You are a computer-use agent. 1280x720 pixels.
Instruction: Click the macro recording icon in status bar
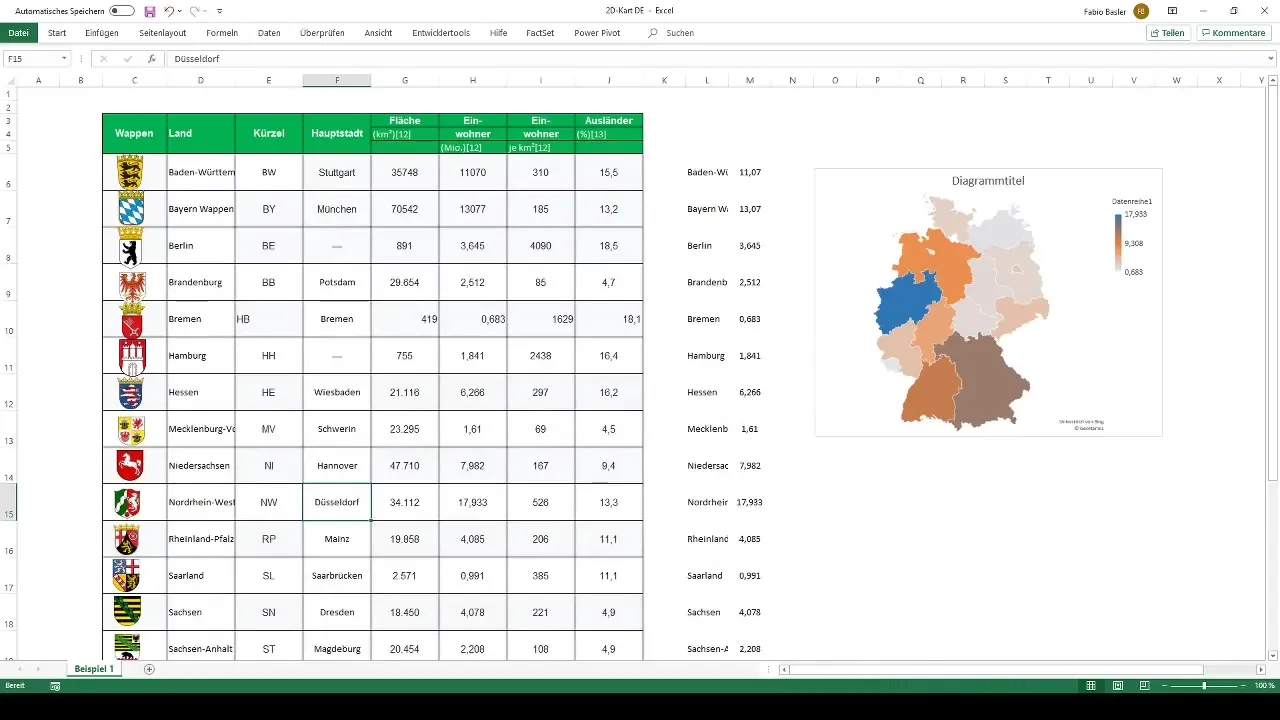click(55, 686)
